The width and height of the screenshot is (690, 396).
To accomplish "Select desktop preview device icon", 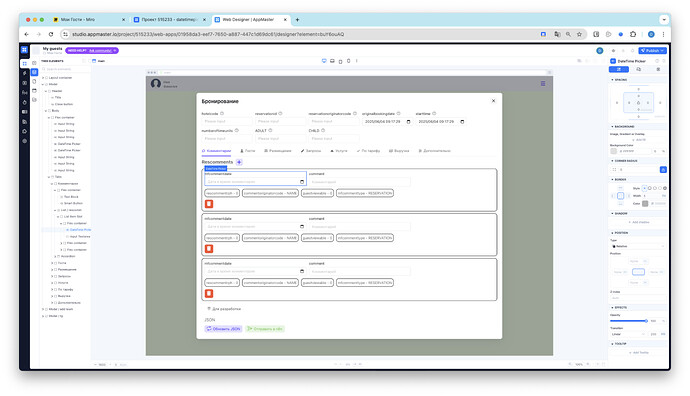I will click(x=324, y=61).
